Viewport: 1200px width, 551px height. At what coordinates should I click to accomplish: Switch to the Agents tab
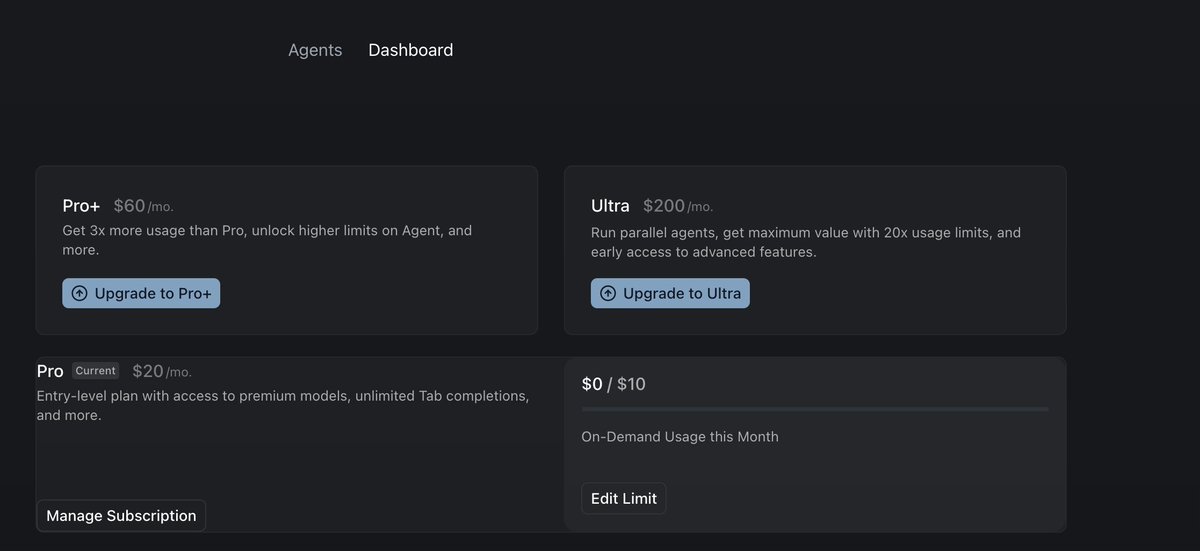315,50
